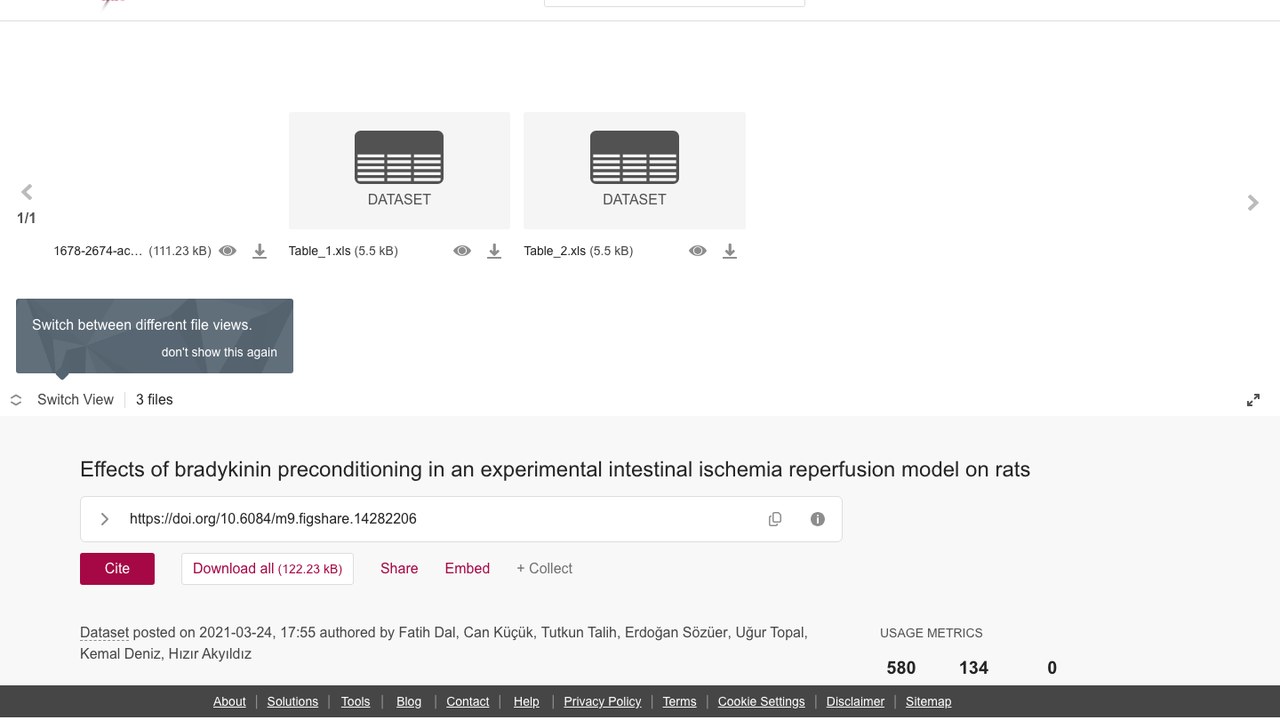Open the Contact footer link
The height and width of the screenshot is (720, 1280).
tap(467, 702)
